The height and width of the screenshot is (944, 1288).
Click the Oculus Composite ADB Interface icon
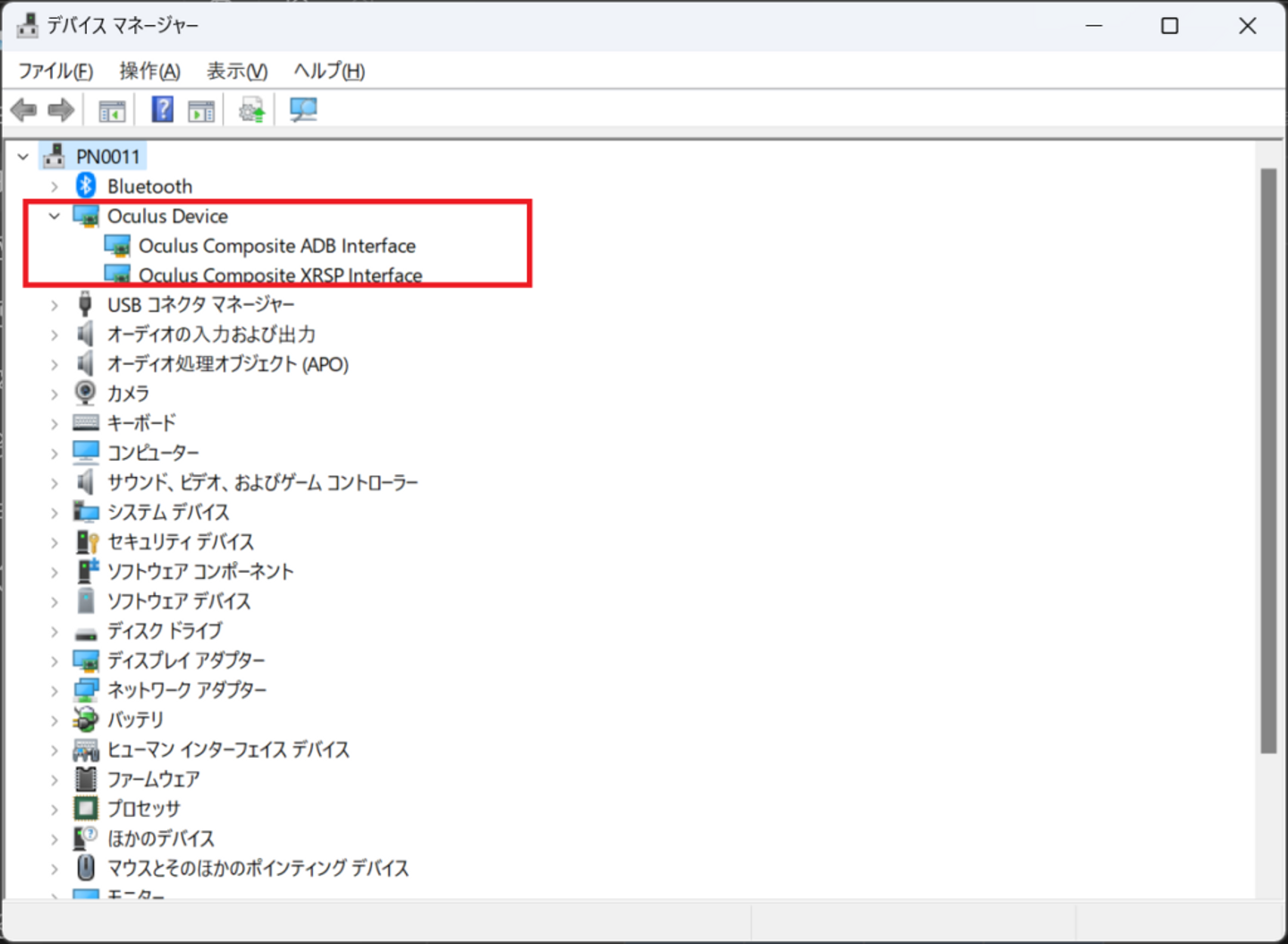pyautogui.click(x=117, y=245)
